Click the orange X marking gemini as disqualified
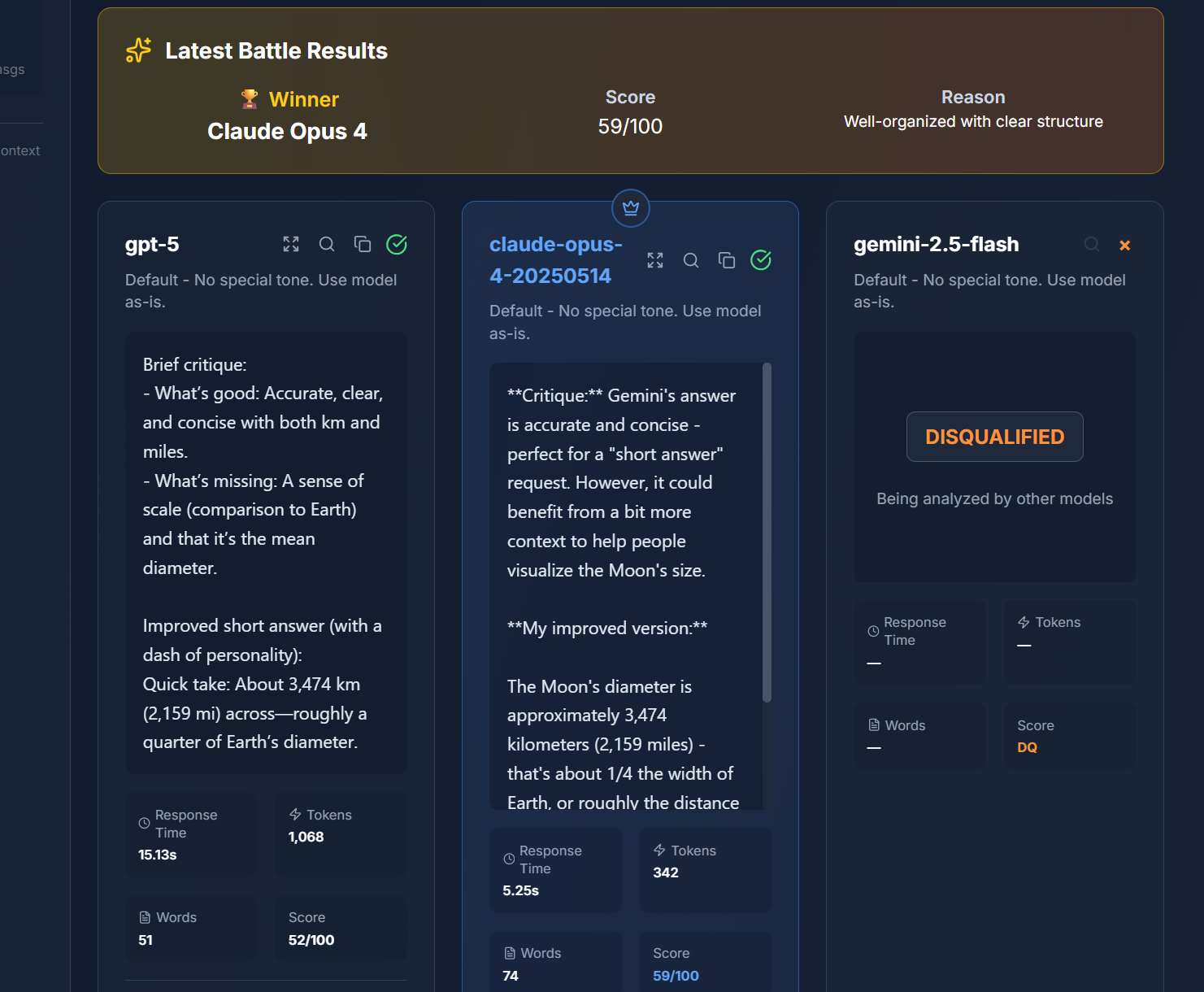The image size is (1204, 992). (x=1125, y=244)
